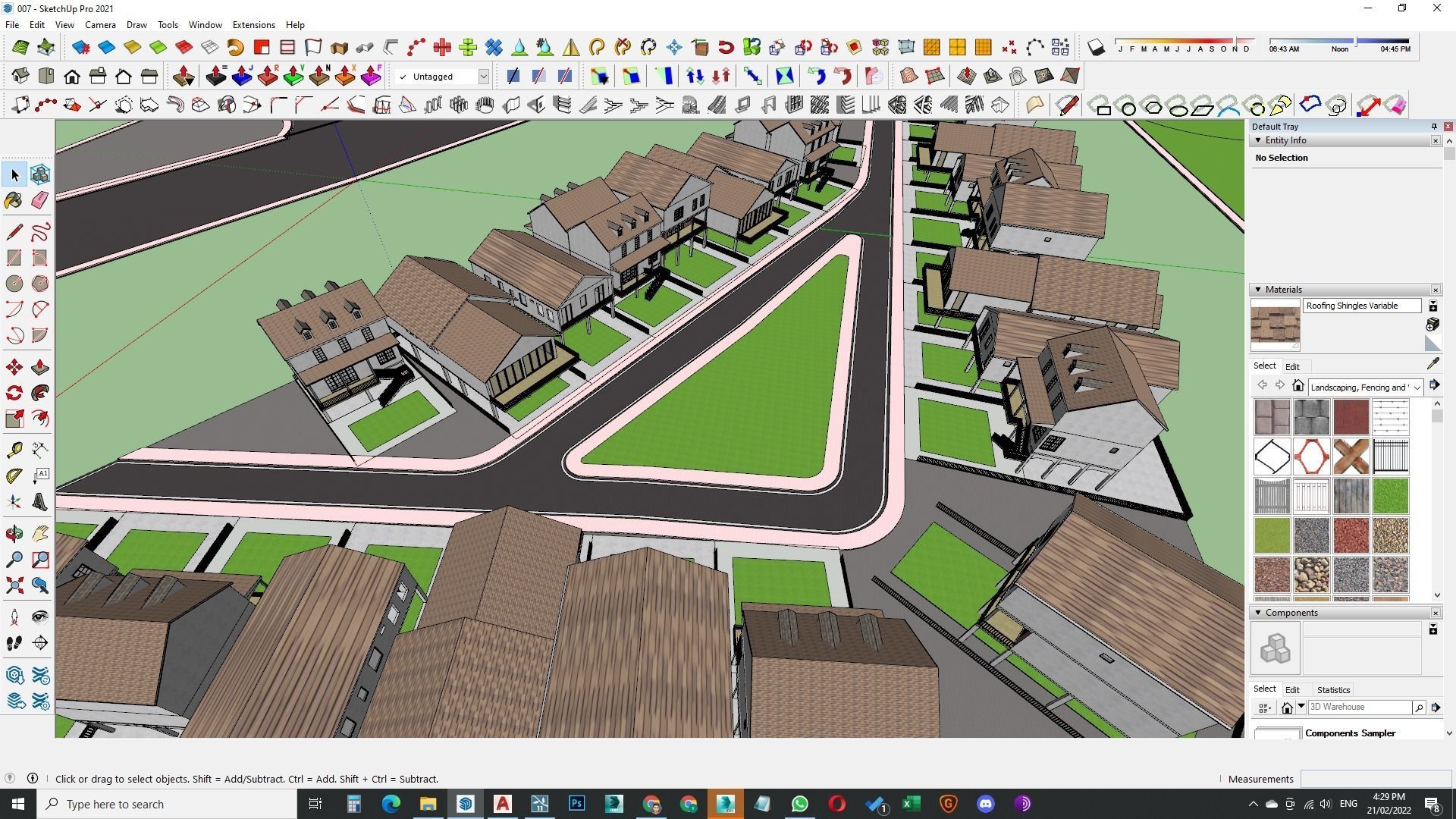
Task: Select the Select arrow tool
Action: 14,174
